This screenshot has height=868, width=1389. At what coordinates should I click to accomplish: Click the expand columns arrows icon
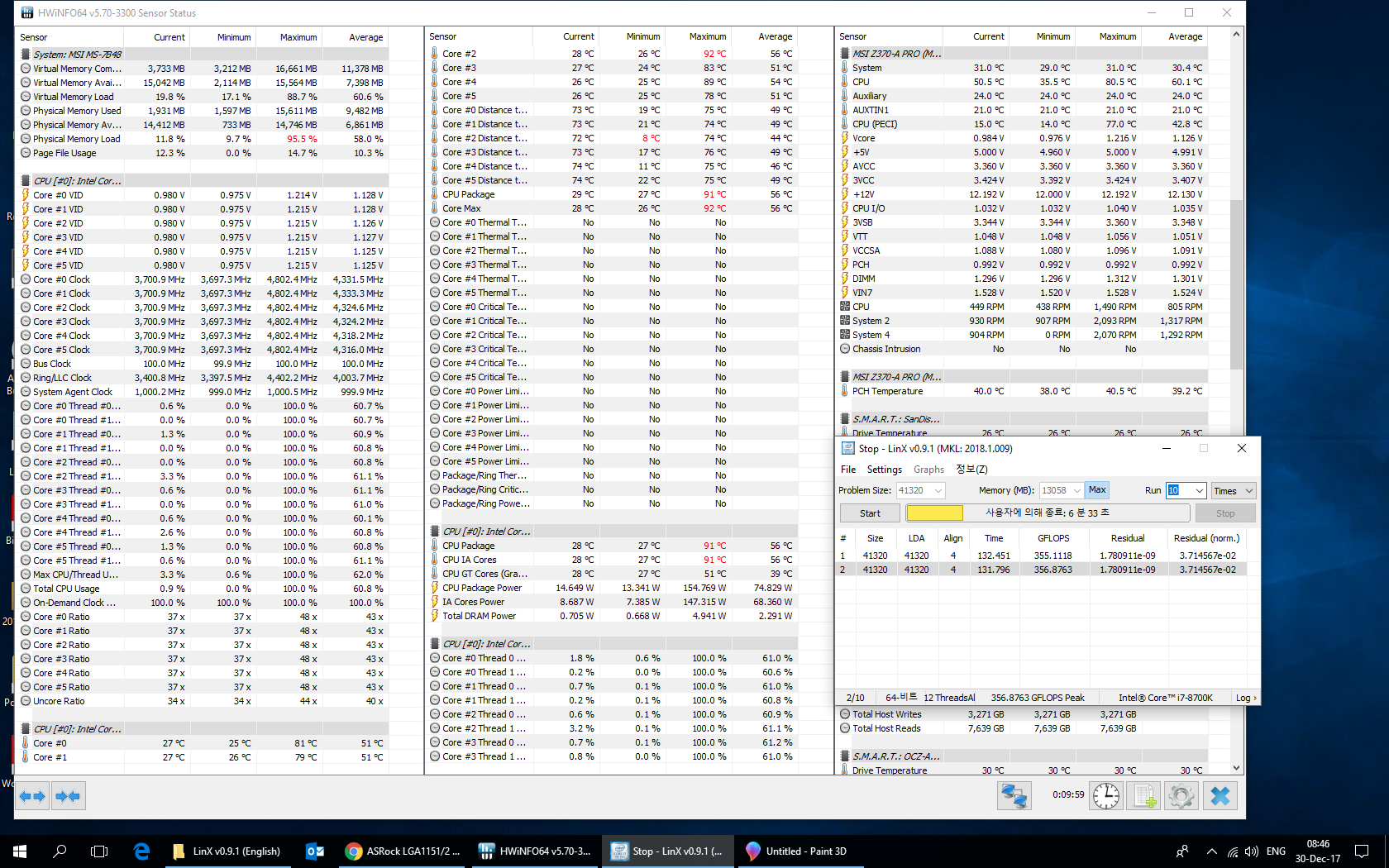32,796
